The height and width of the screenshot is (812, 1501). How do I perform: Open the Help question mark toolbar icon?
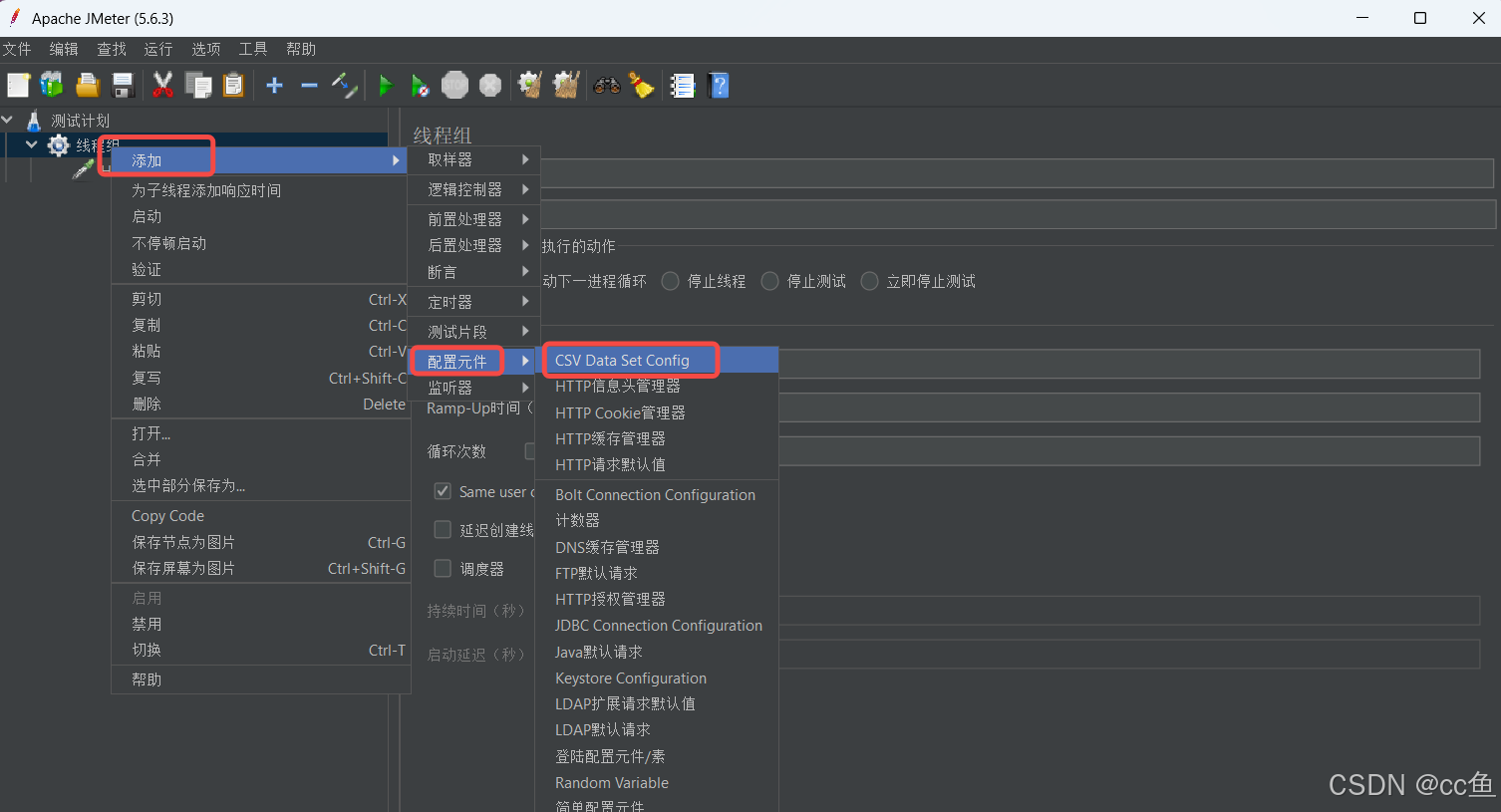click(x=718, y=85)
